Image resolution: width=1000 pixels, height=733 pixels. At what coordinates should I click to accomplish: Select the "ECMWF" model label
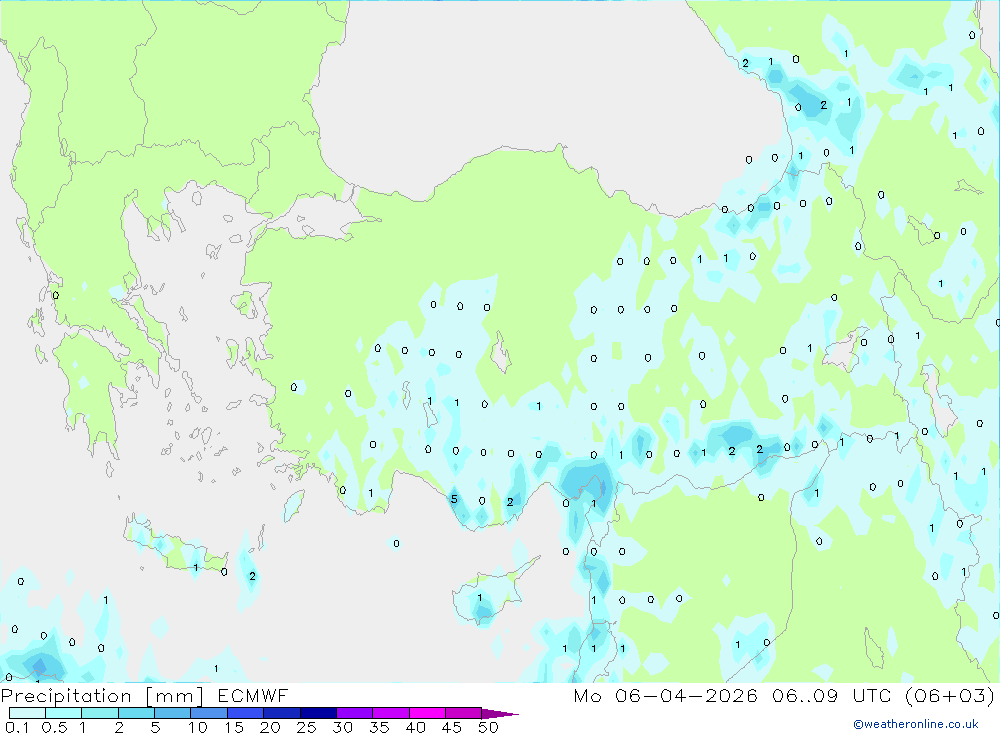pyautogui.click(x=253, y=695)
